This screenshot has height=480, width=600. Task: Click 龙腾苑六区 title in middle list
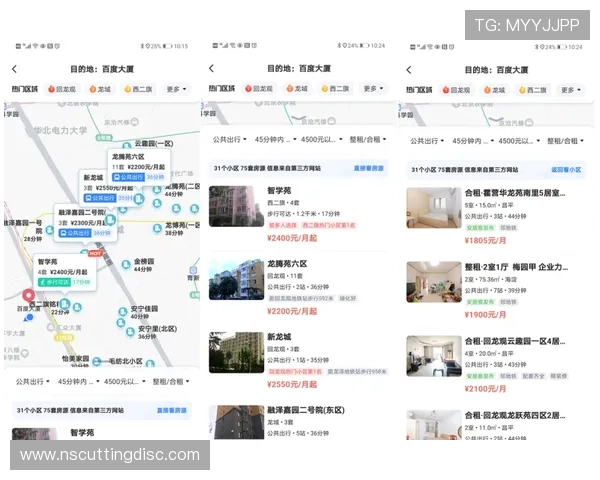(x=287, y=264)
